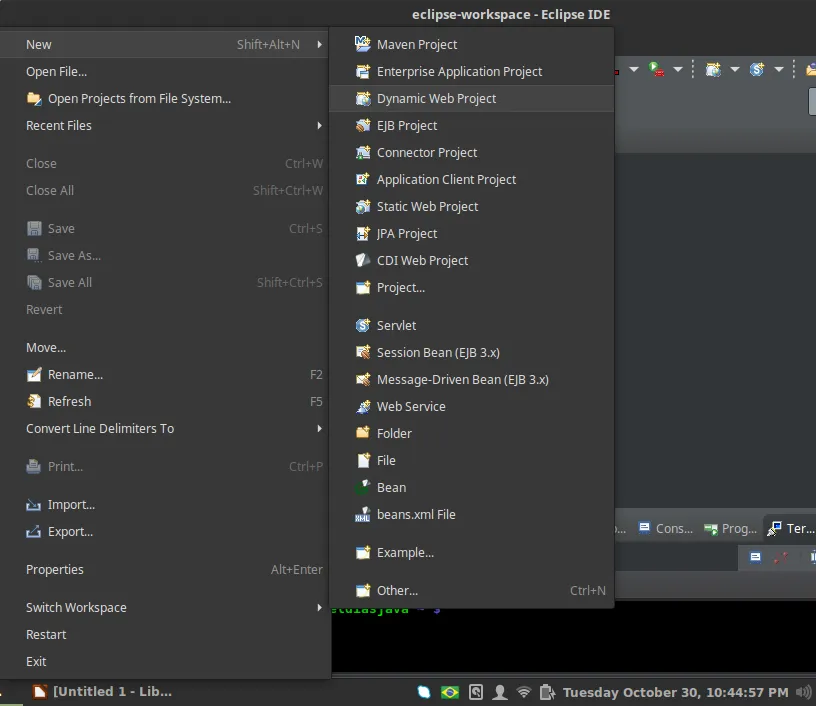The width and height of the screenshot is (816, 706).
Task: Click the date and time clock in the panel
Action: coord(675,692)
